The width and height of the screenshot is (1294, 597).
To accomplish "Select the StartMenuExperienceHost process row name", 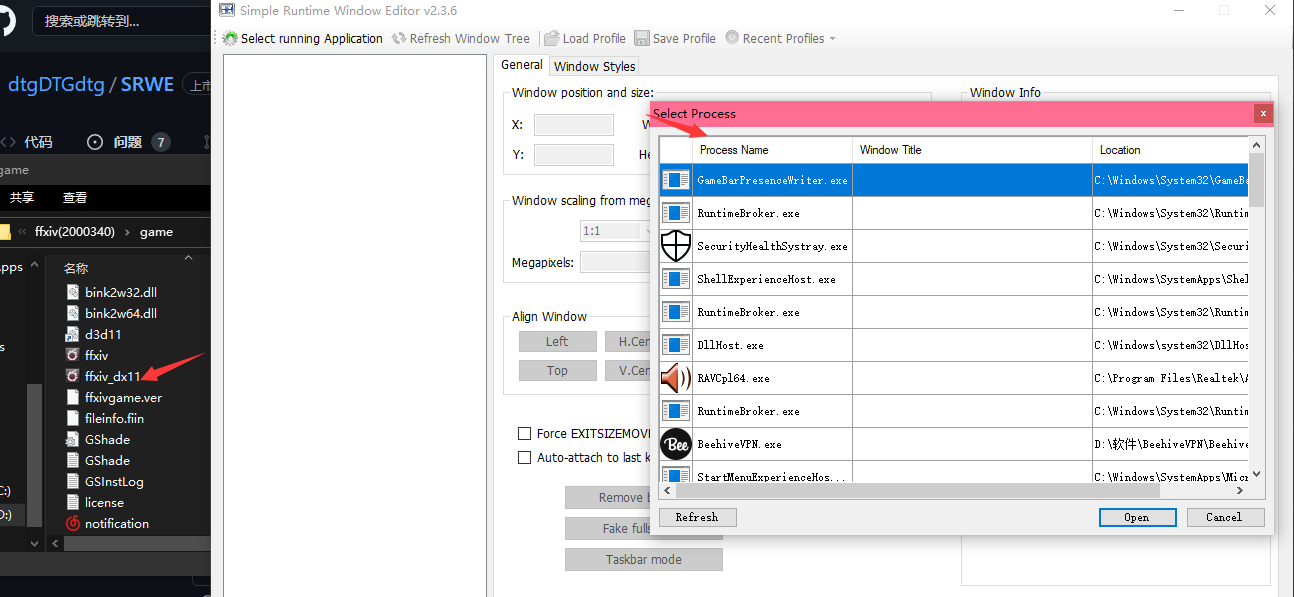I will pos(772,477).
